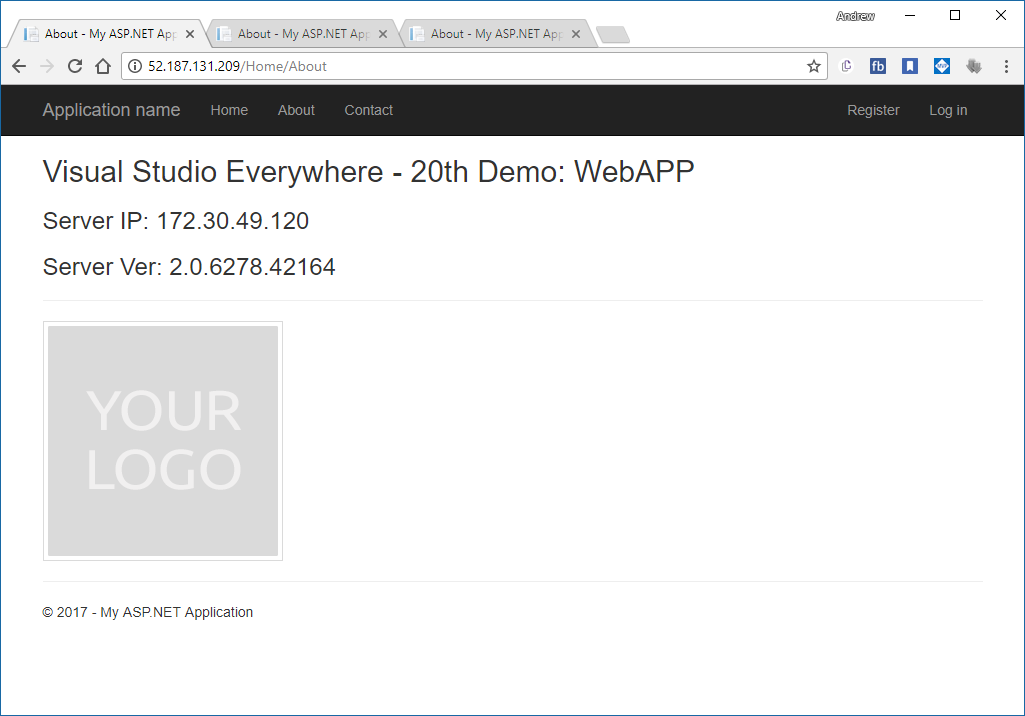Click the gray download arrows extension icon
1025x716 pixels.
(x=974, y=66)
